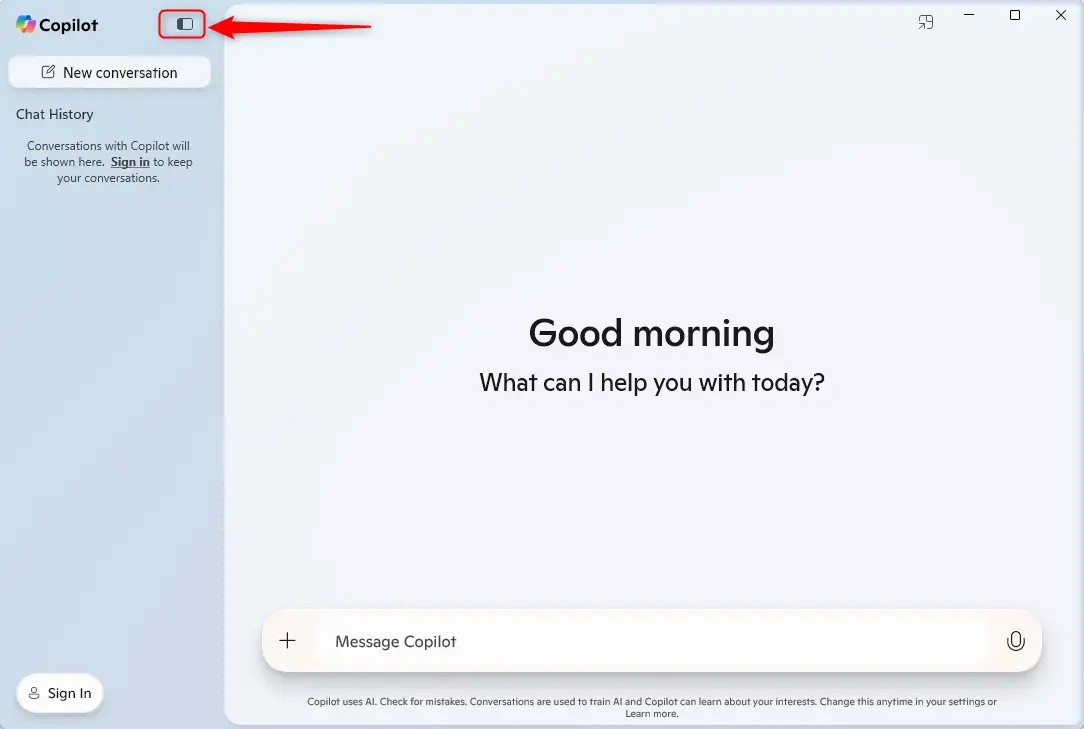The height and width of the screenshot is (729, 1084).
Task: Start a New conversation
Action: pyautogui.click(x=109, y=72)
